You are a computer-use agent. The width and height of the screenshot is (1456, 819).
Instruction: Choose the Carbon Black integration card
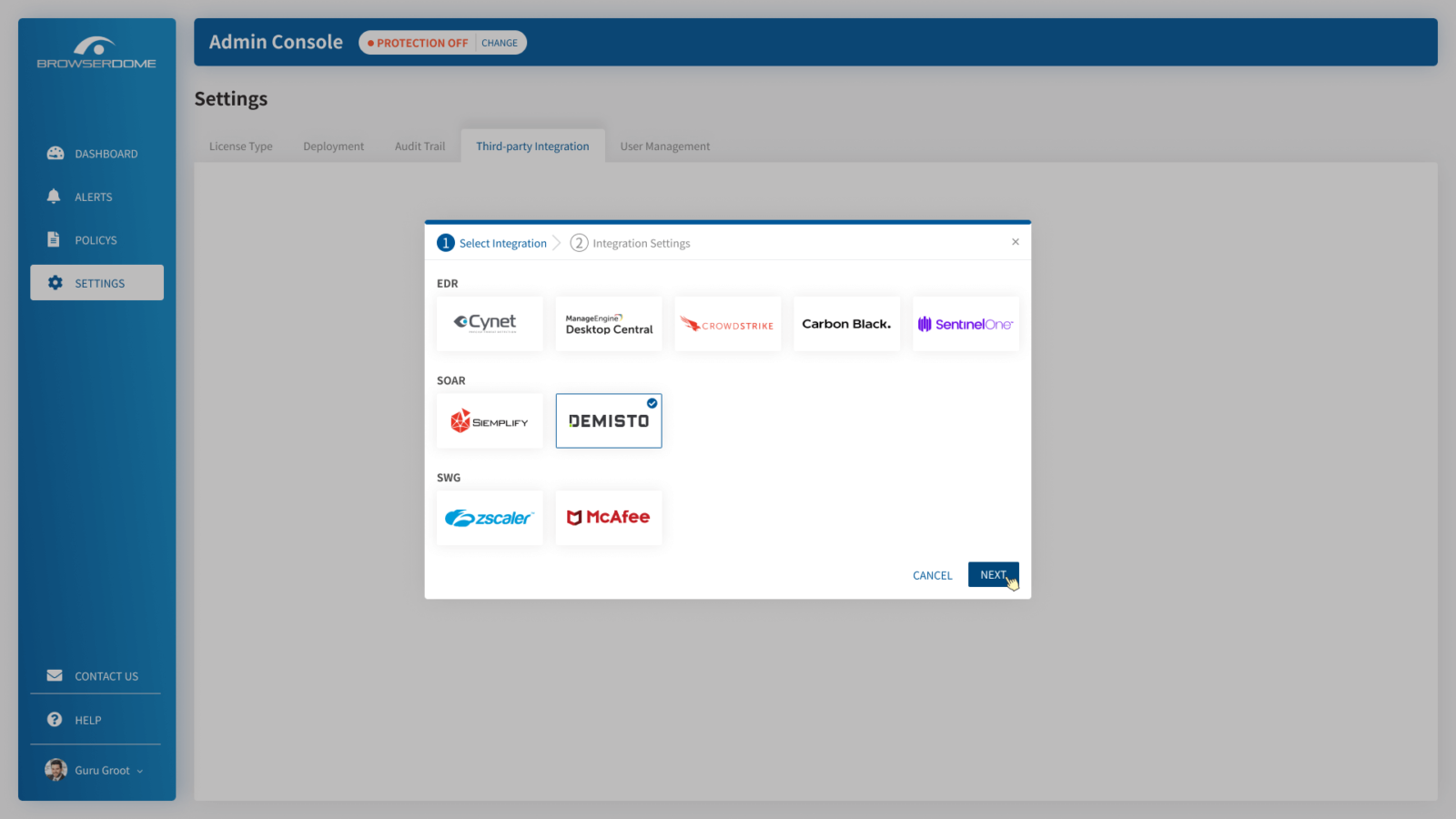pyautogui.click(x=846, y=324)
